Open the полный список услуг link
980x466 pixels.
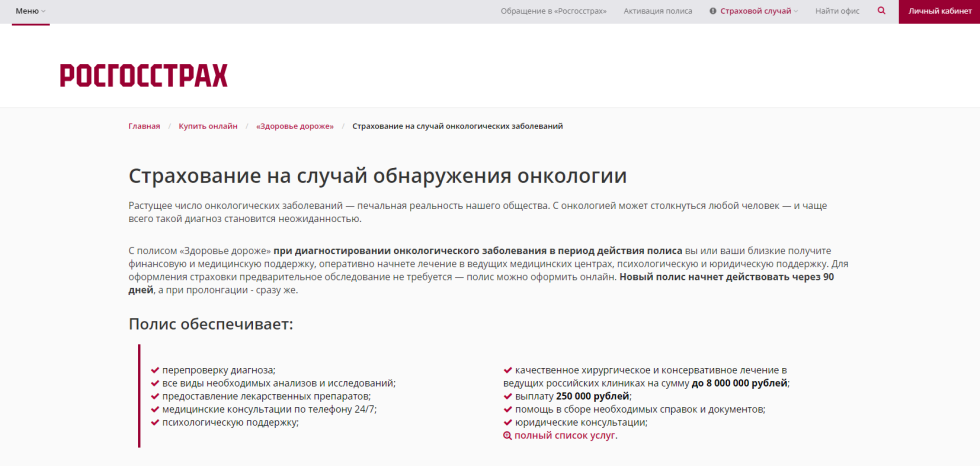click(x=565, y=436)
